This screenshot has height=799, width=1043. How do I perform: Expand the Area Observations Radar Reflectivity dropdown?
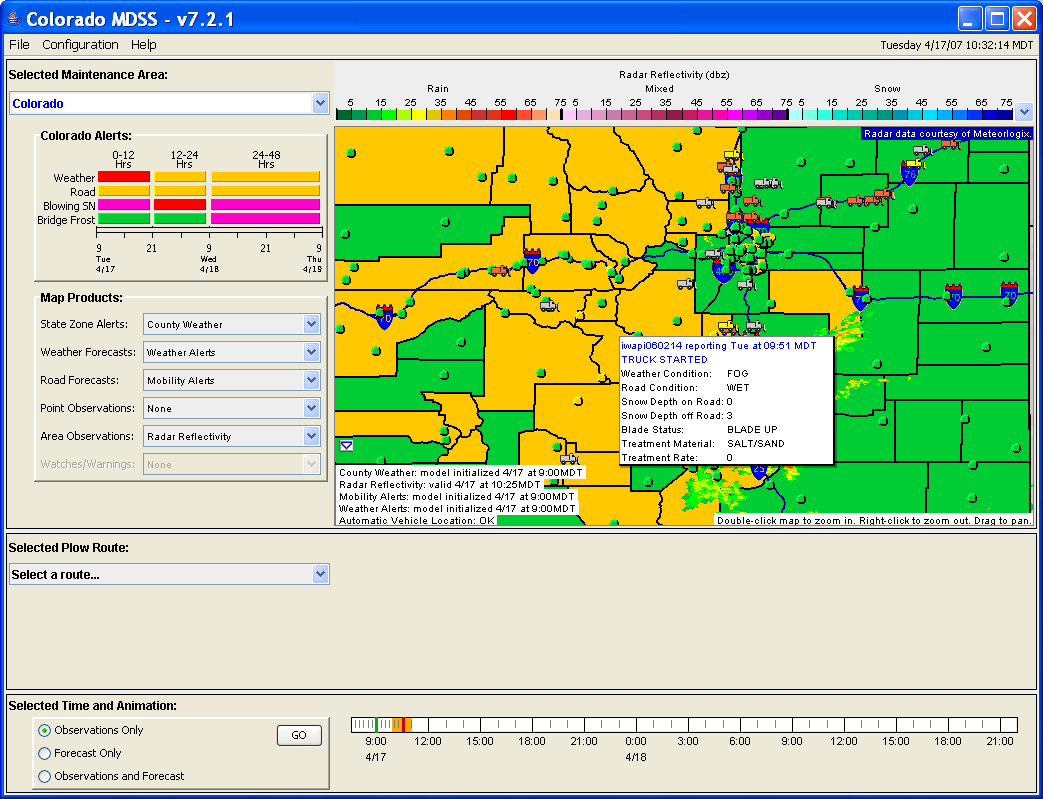311,436
